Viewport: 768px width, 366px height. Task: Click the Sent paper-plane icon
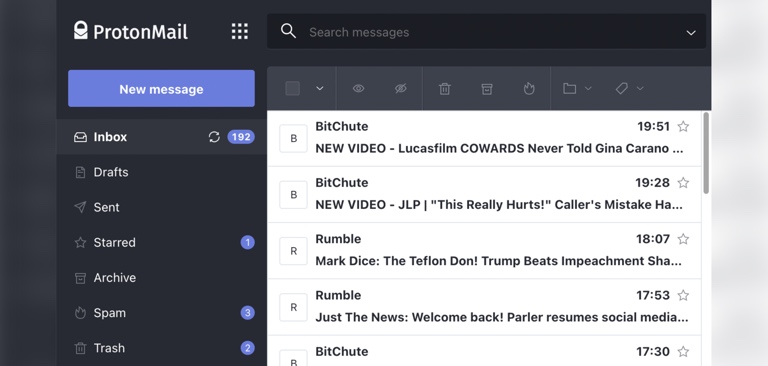click(x=80, y=207)
